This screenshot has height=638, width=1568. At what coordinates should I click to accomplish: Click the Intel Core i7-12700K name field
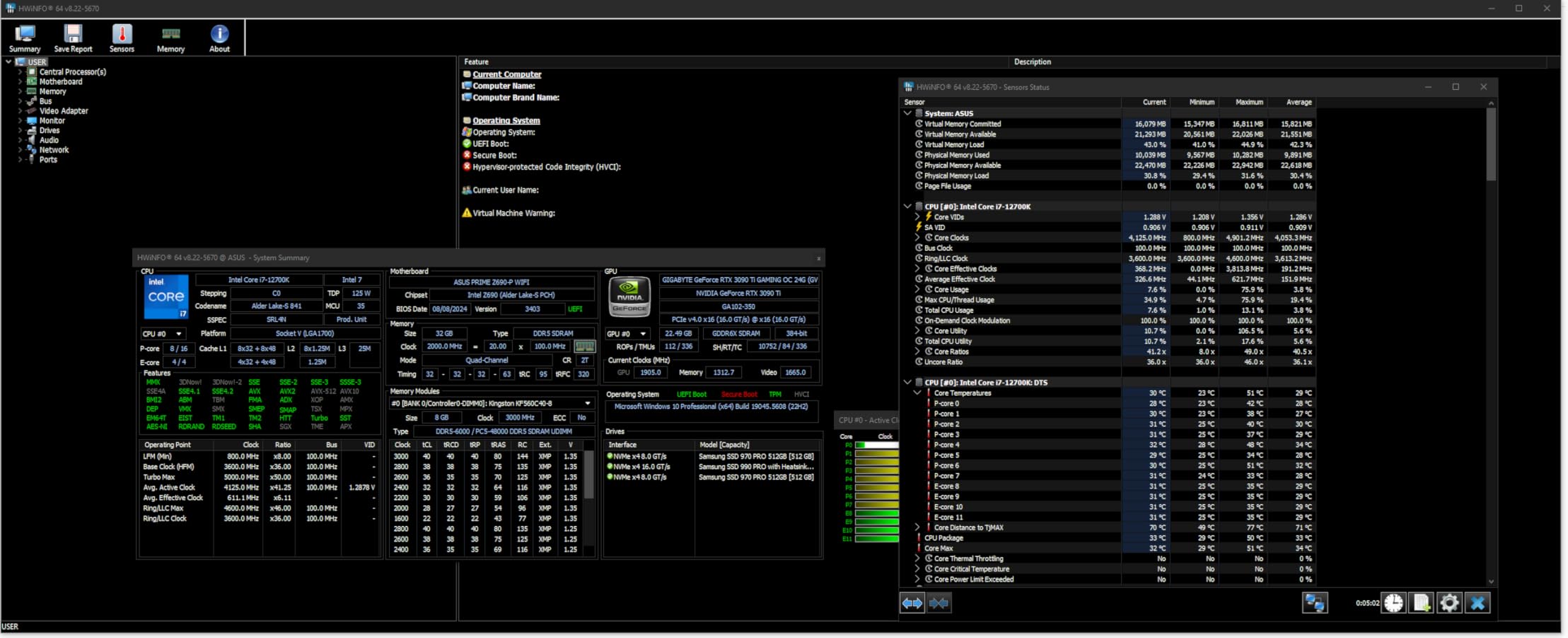(259, 280)
